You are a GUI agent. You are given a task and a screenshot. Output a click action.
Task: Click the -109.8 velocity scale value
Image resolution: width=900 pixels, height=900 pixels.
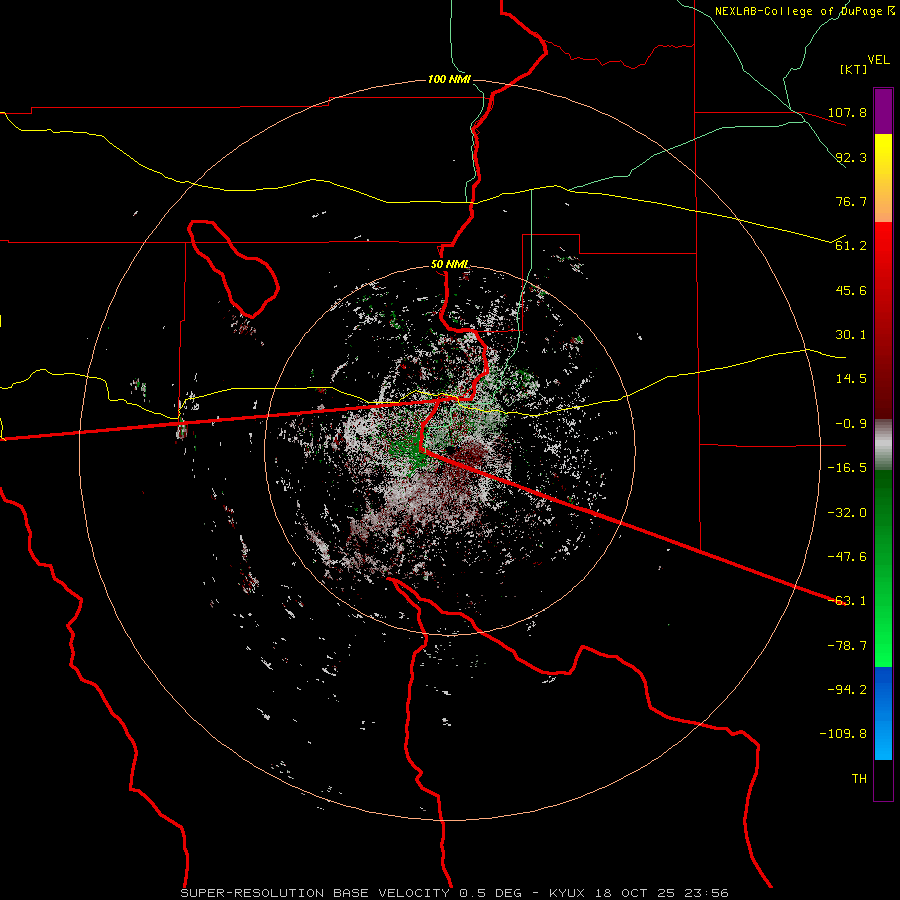[x=843, y=734]
